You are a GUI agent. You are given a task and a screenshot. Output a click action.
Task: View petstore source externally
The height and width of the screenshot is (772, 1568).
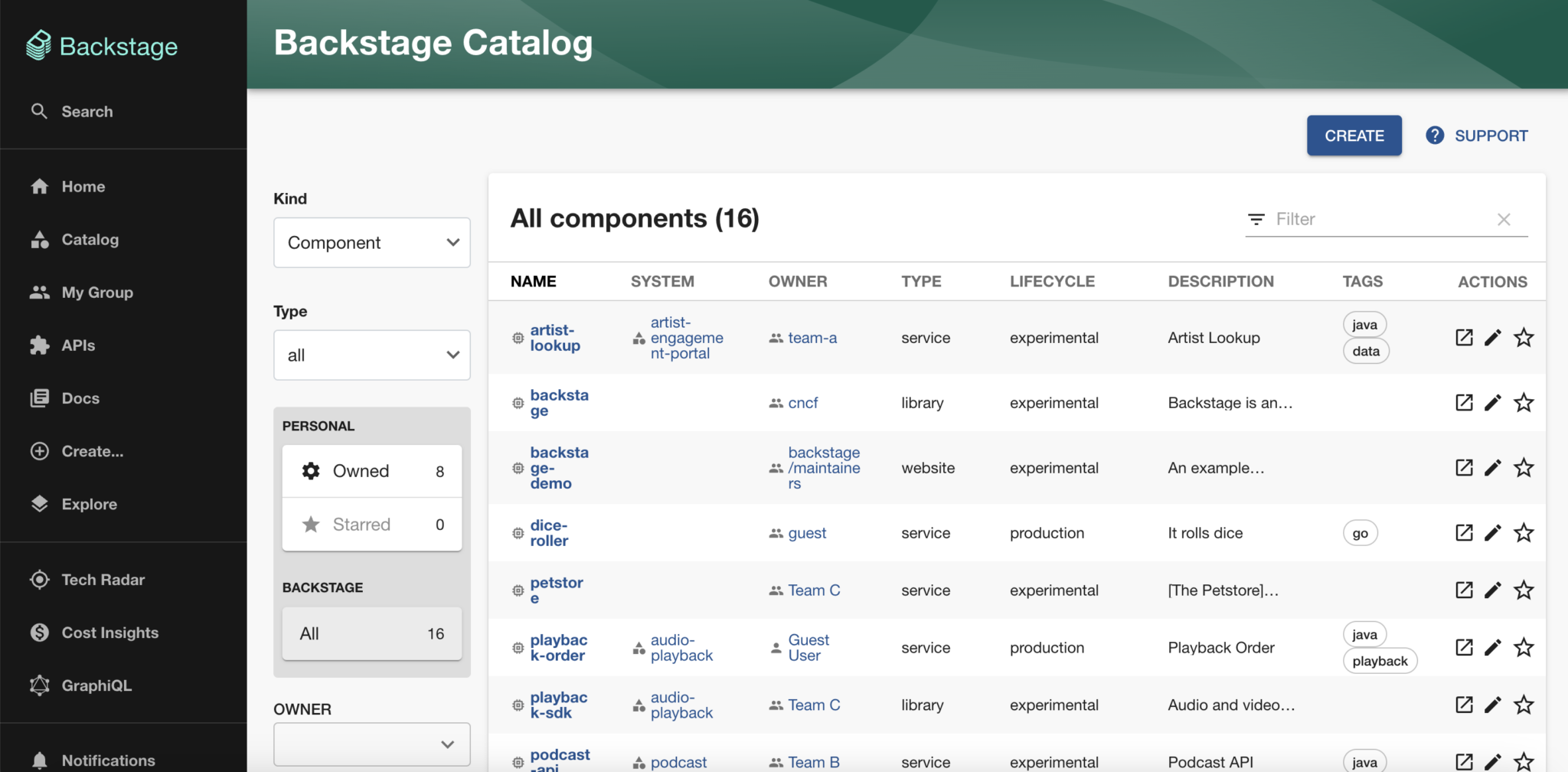click(1464, 590)
